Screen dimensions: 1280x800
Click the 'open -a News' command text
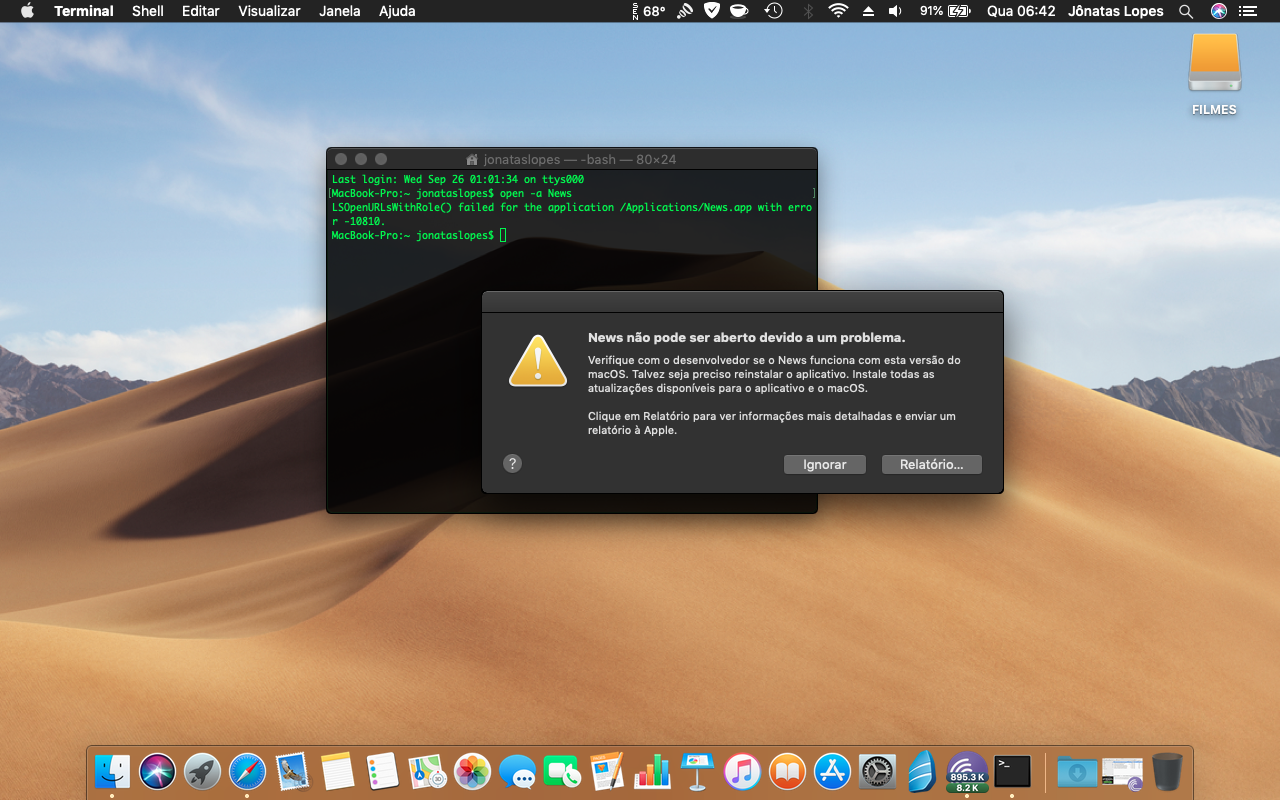pyautogui.click(x=536, y=193)
